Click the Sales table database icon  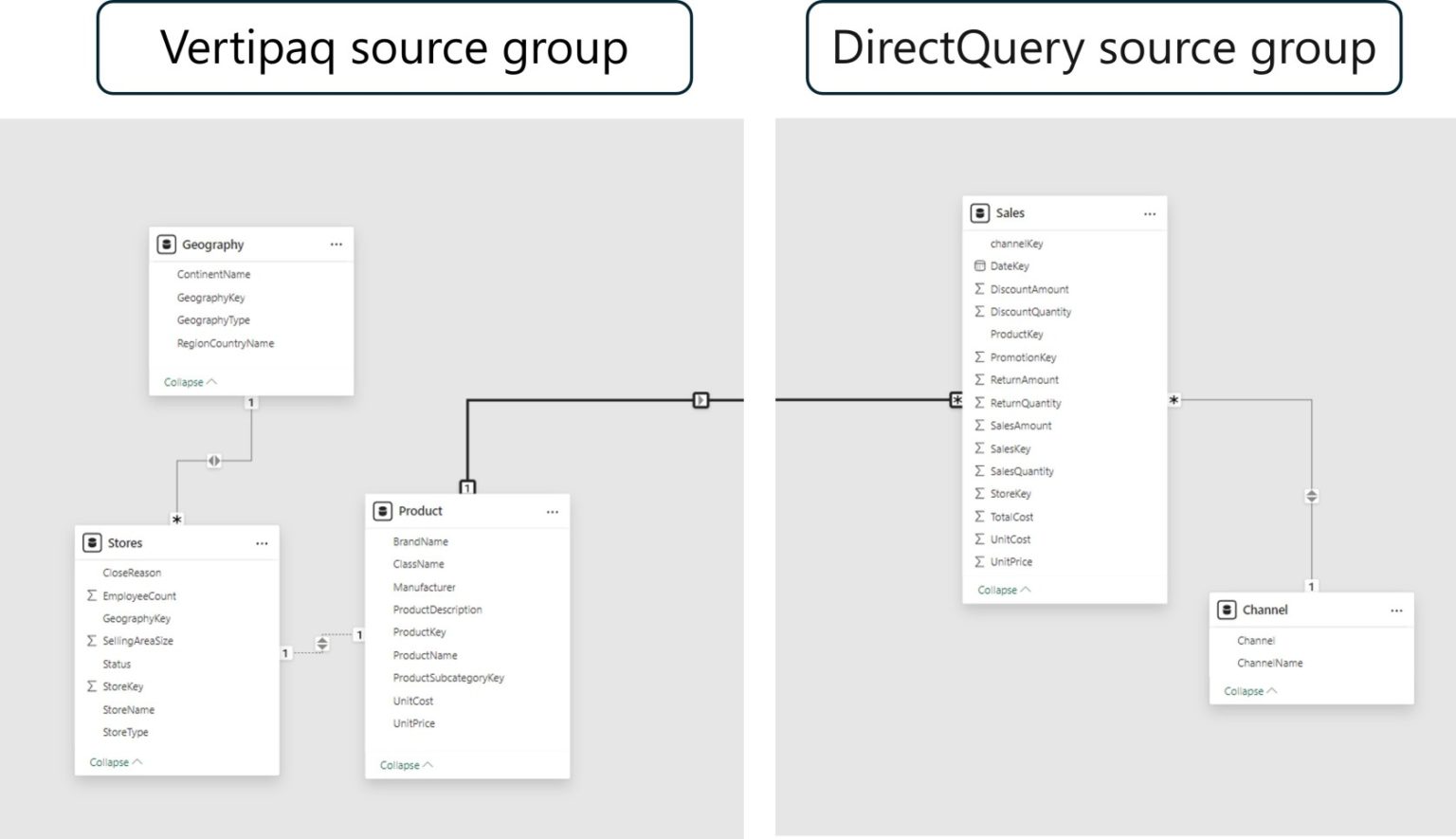tap(980, 212)
